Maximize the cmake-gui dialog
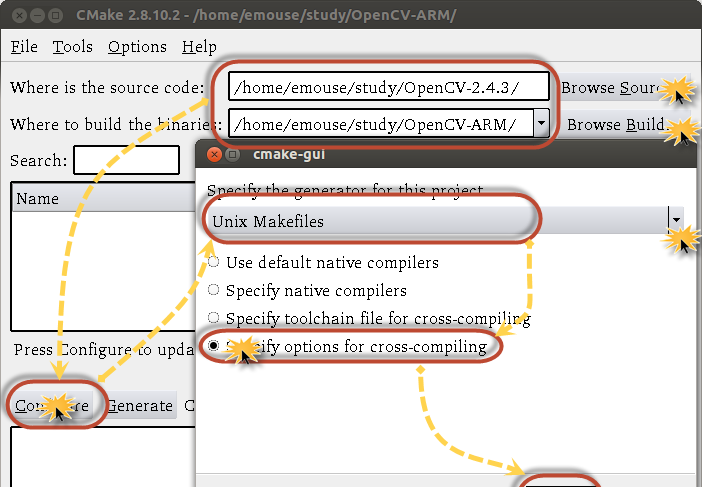 pyautogui.click(x=232, y=155)
